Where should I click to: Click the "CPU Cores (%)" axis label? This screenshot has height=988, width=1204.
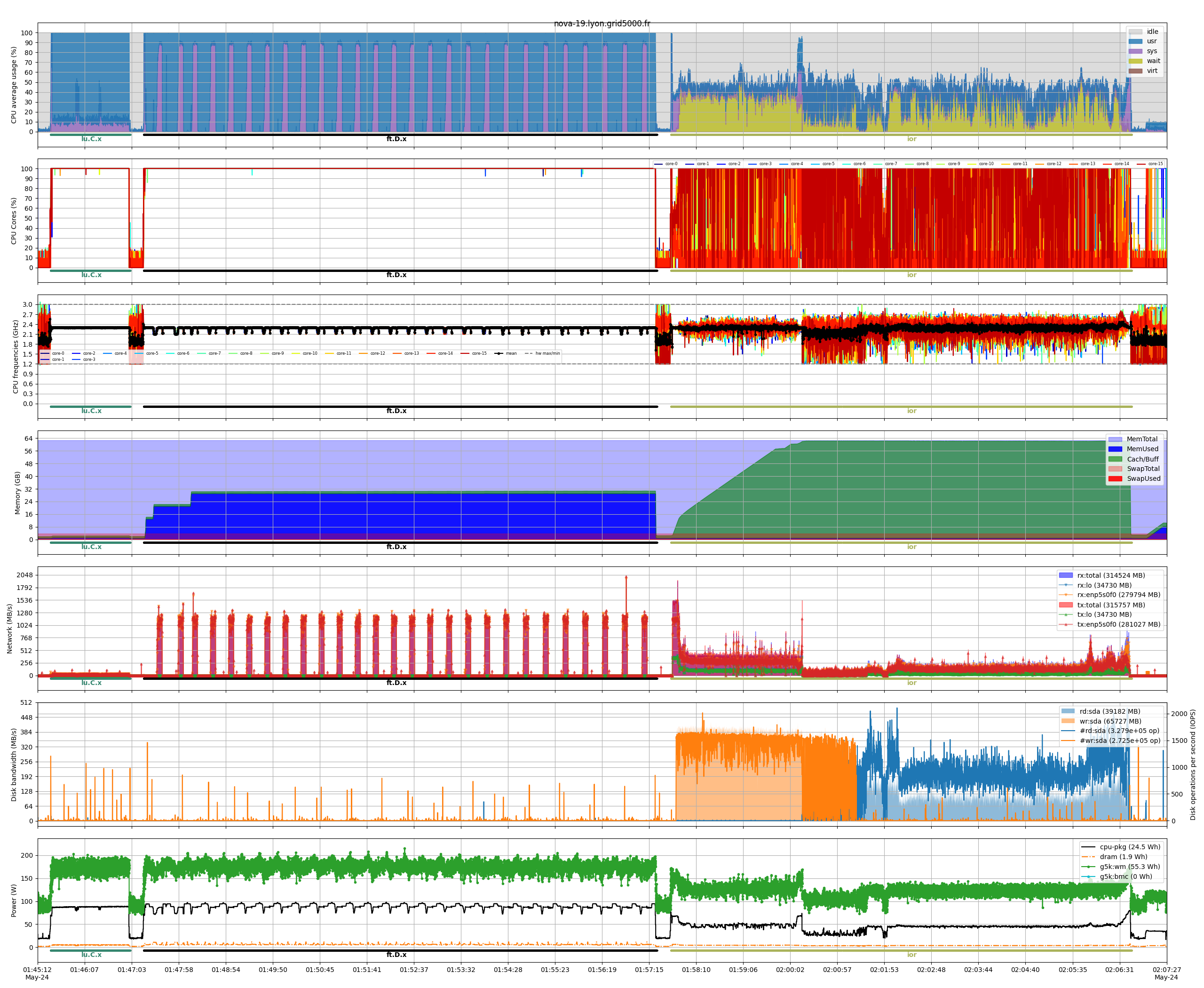(x=14, y=221)
